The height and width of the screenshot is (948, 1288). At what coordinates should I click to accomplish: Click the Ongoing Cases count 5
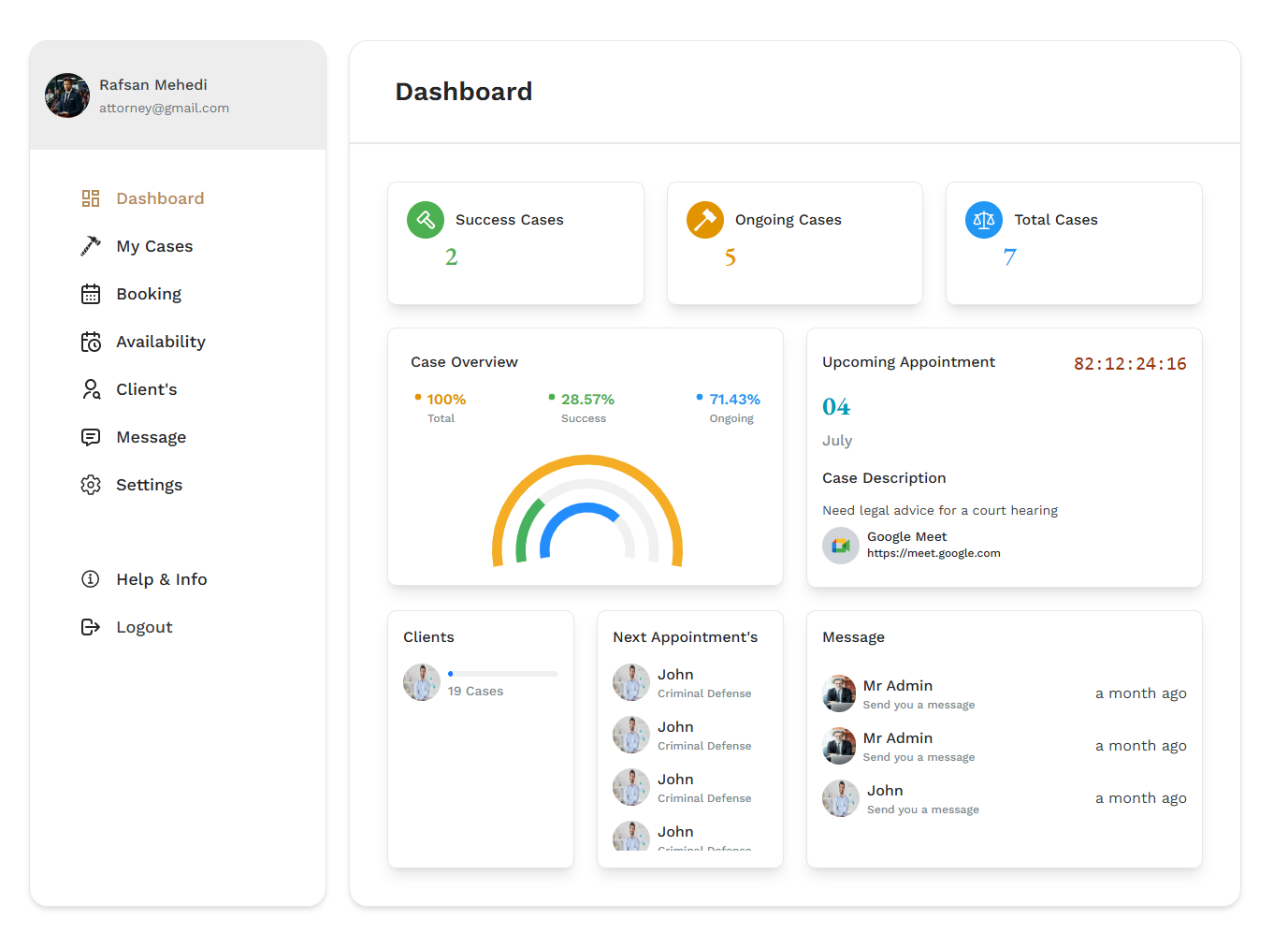pyautogui.click(x=731, y=257)
